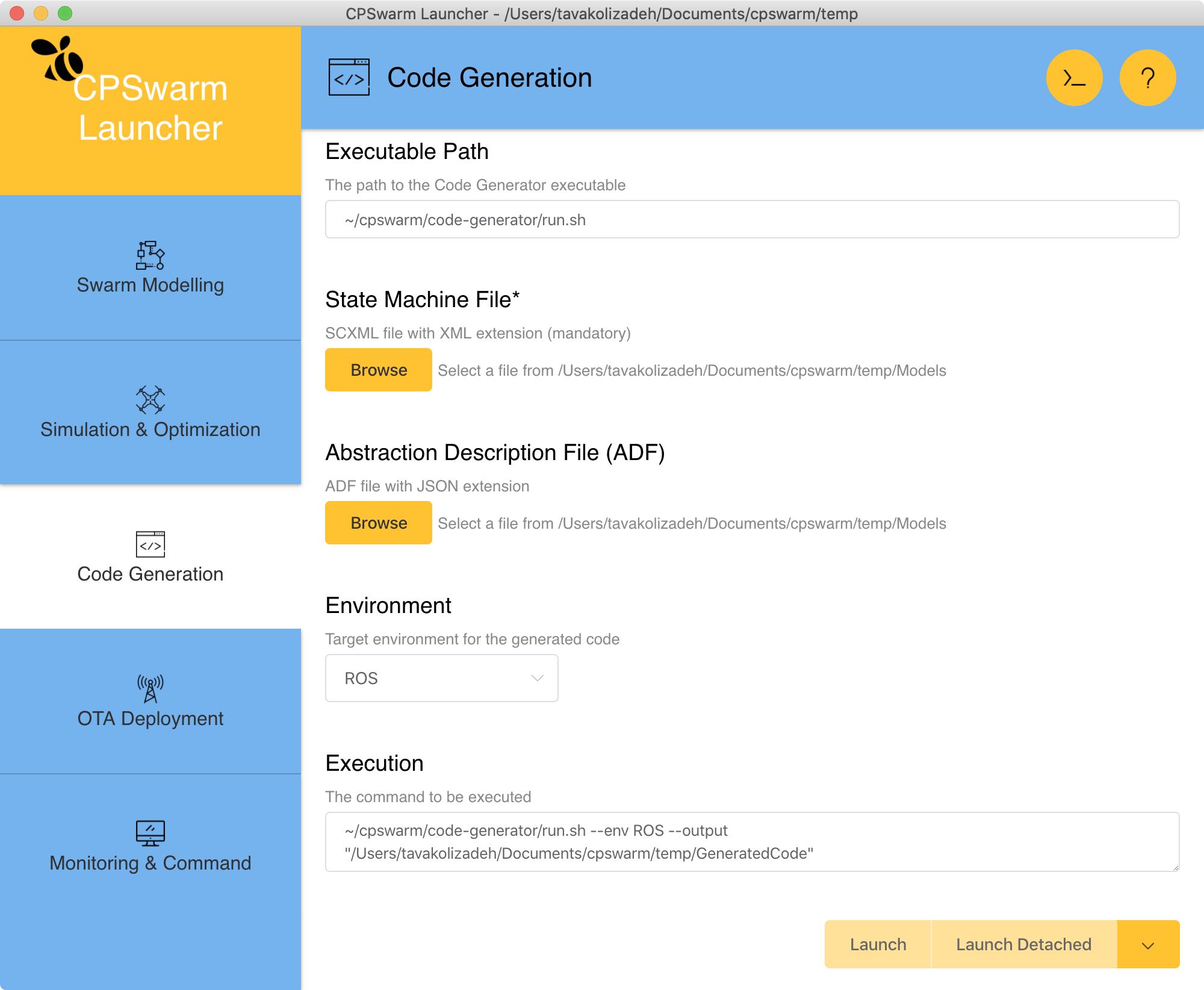Expand the launch options arrow button
The image size is (1204, 990).
point(1147,945)
